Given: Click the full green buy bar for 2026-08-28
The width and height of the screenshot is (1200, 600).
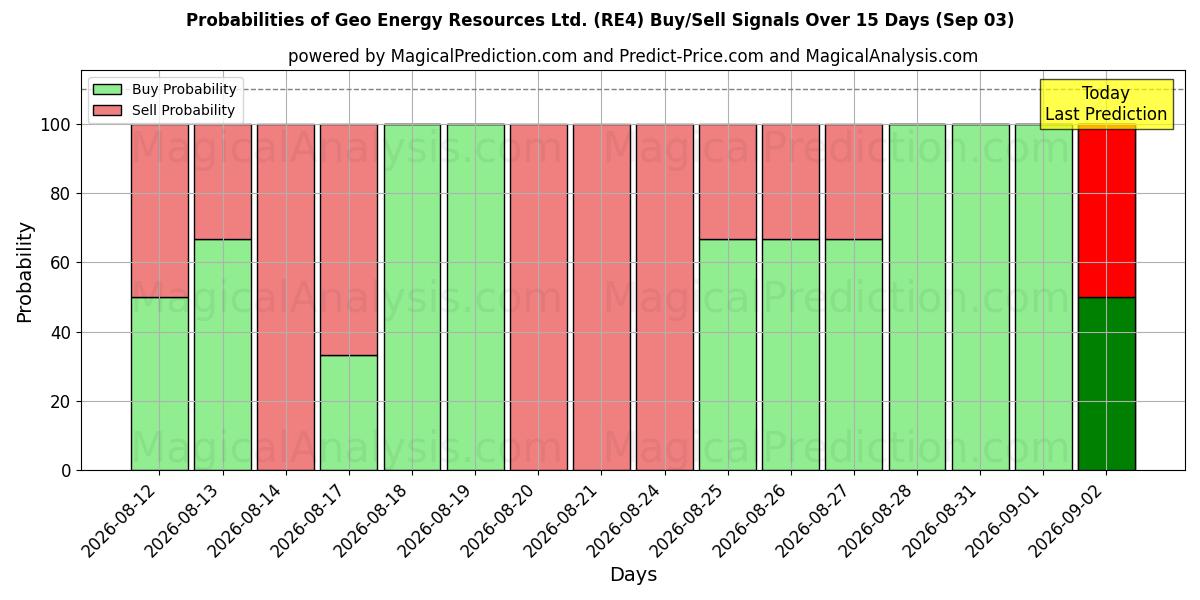Looking at the screenshot, I should coord(917,297).
